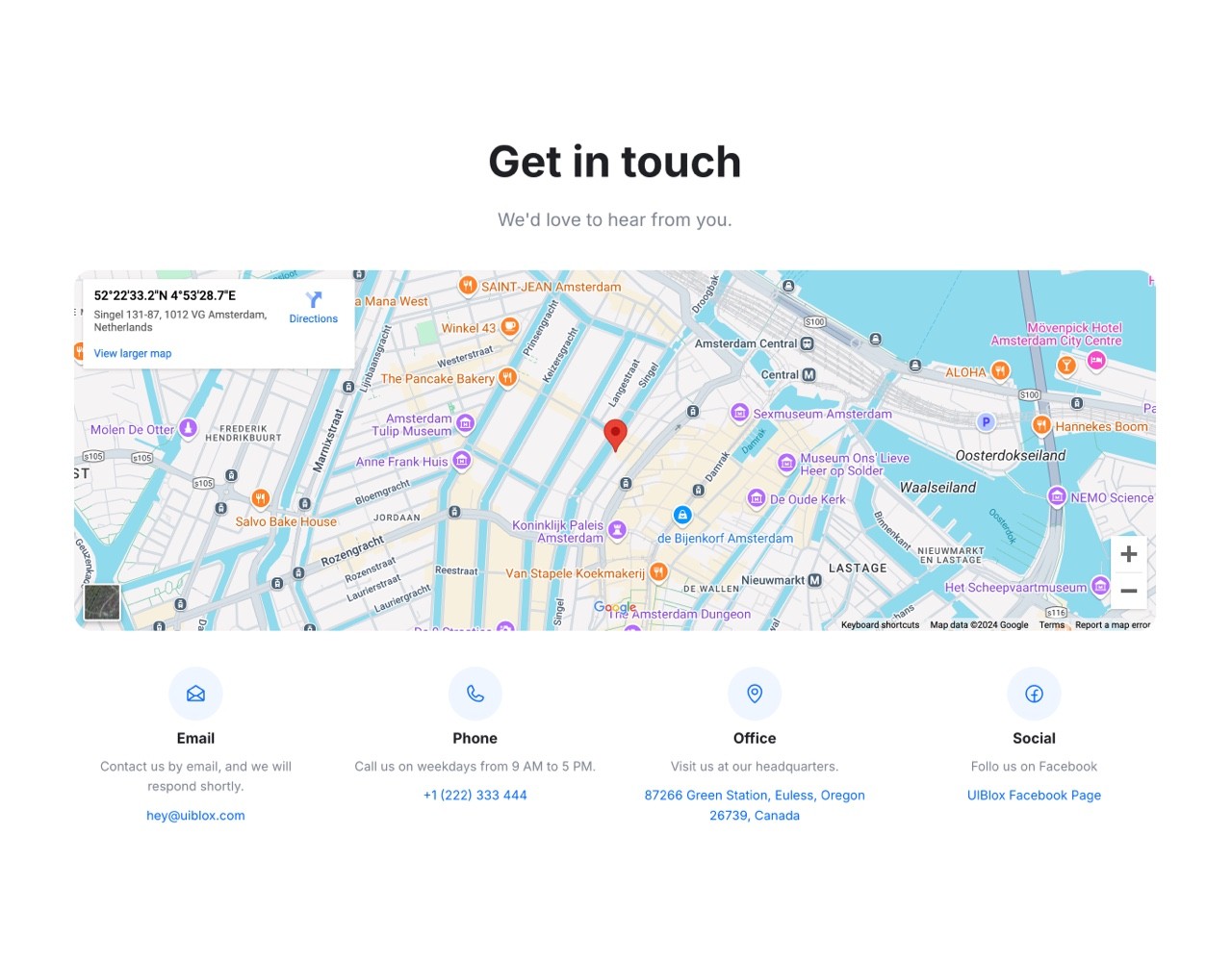Screen dimensions: 1232x962
Task: Switch to satellite imagery thumbnail
Action: [102, 602]
